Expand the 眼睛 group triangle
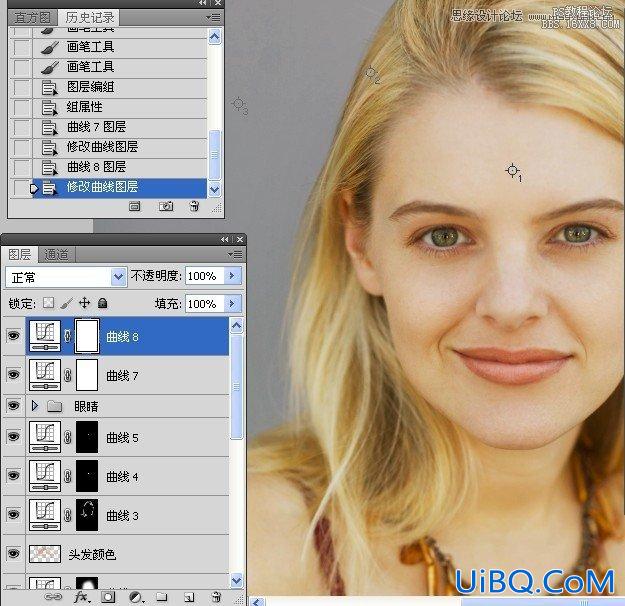This screenshot has width=625, height=606. (35, 406)
